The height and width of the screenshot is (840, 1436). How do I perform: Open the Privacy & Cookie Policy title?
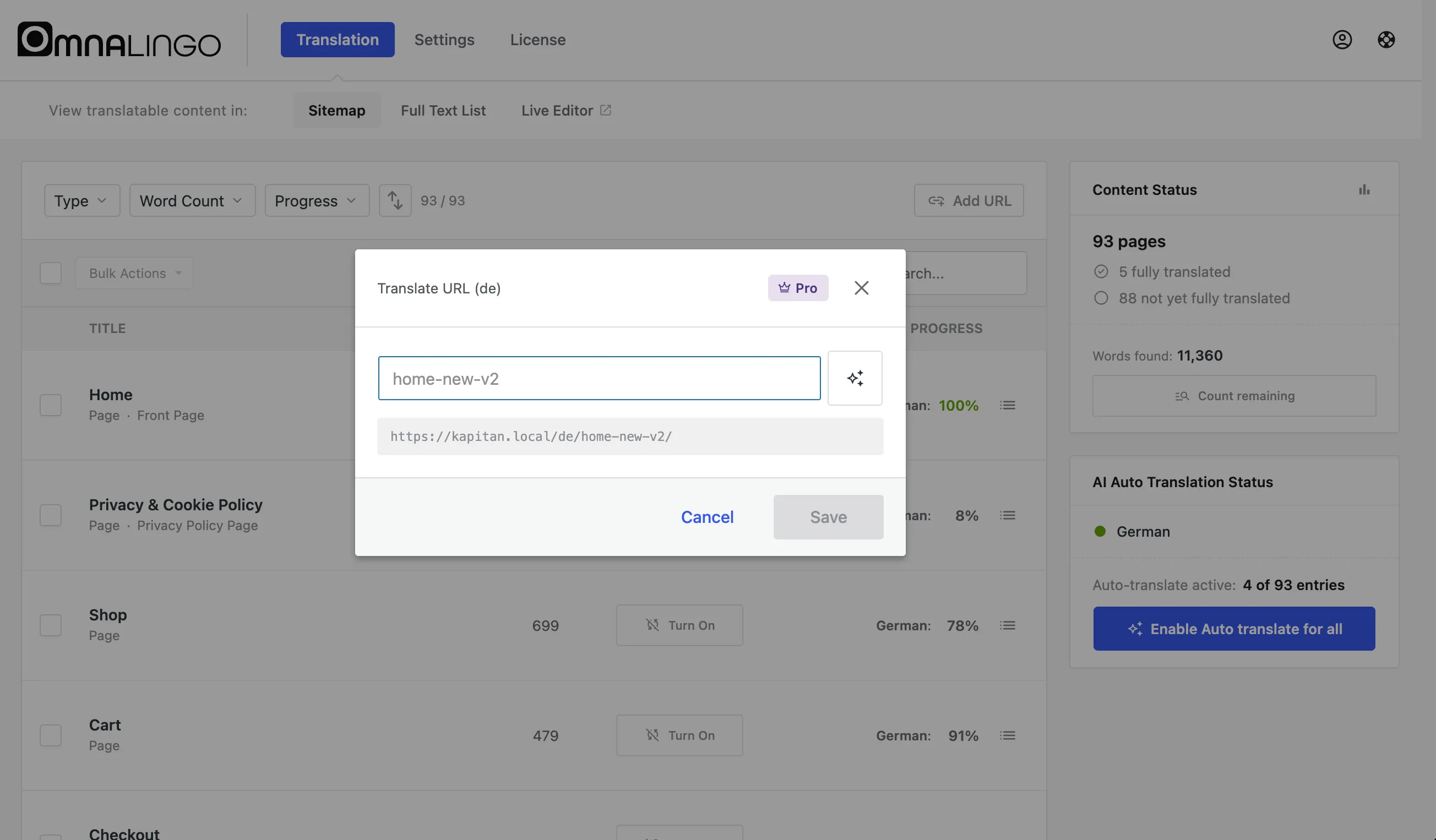point(176,504)
